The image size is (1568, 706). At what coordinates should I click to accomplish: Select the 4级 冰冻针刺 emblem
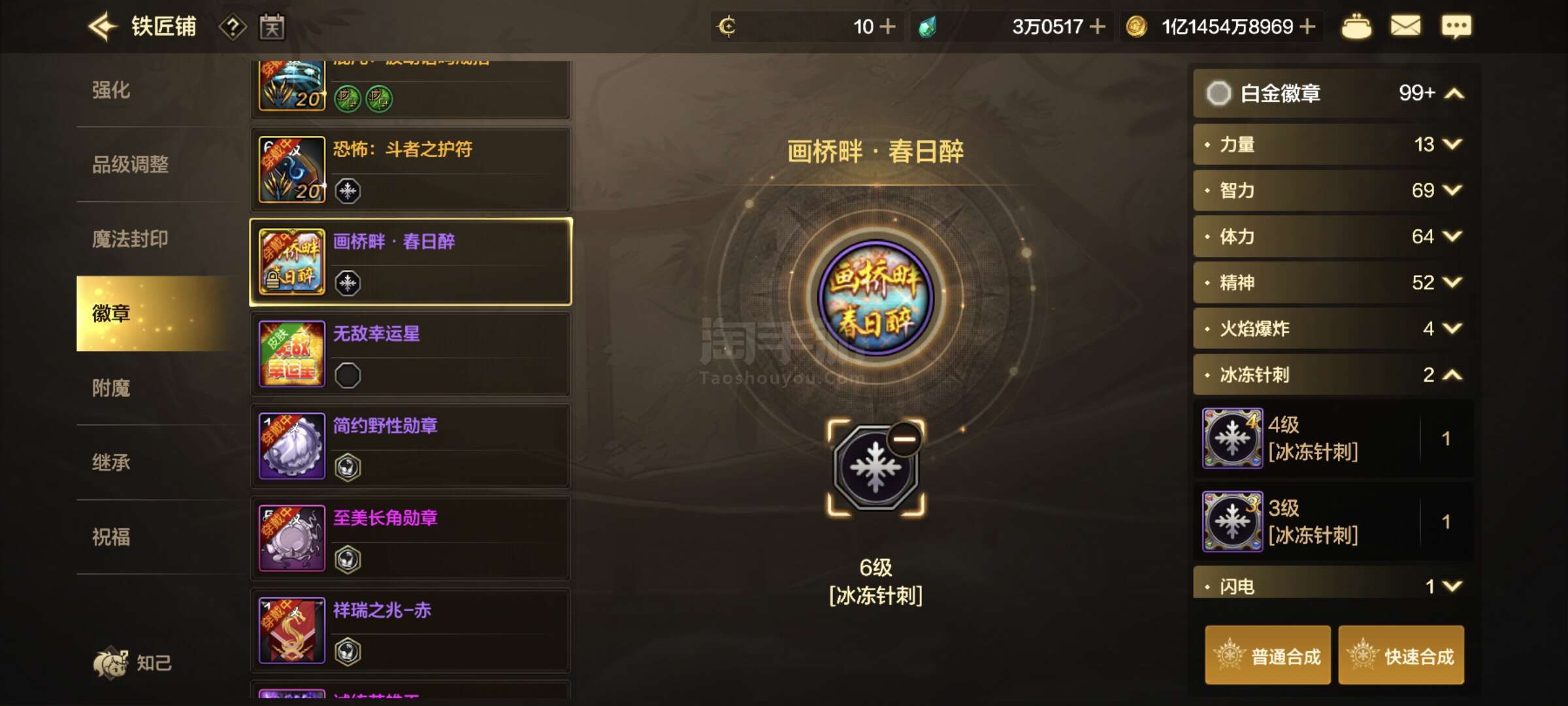(1333, 439)
